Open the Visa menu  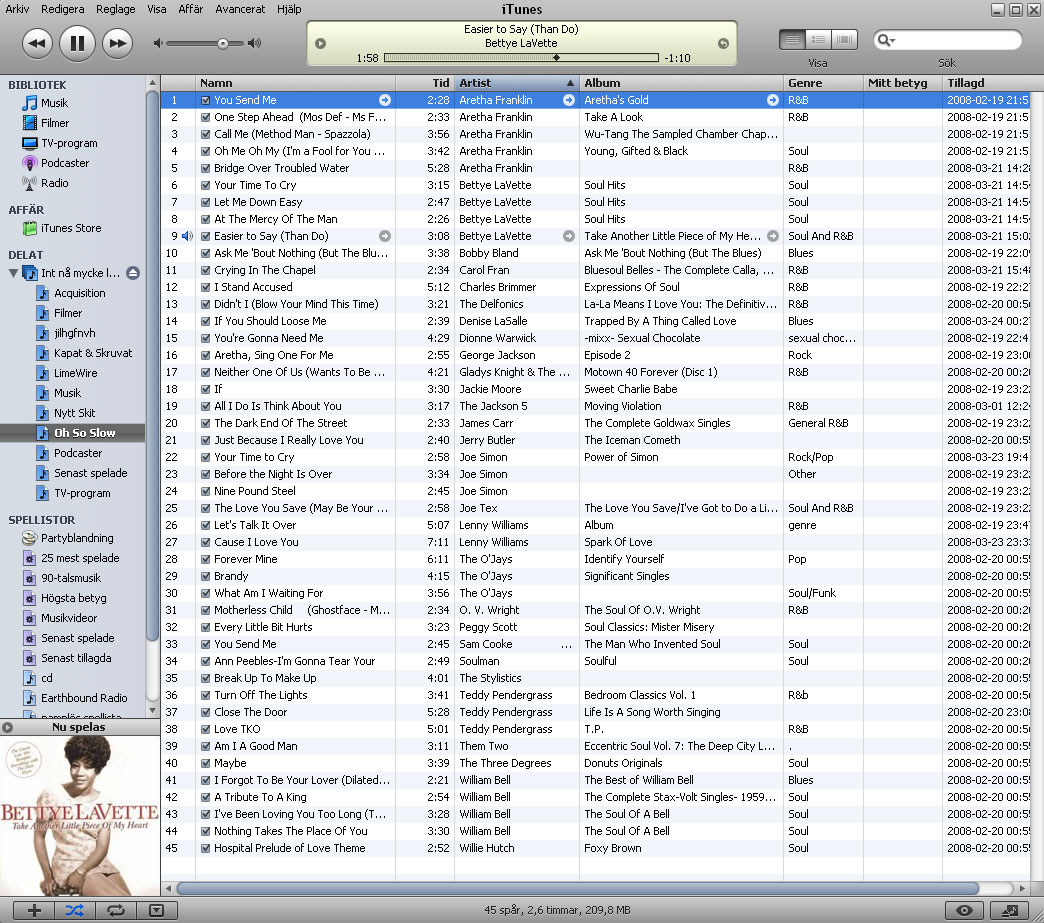[x=156, y=9]
